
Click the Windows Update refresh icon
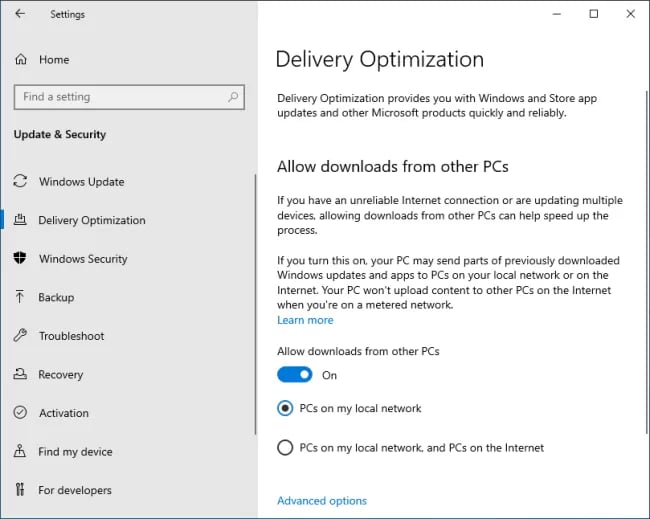click(x=20, y=181)
